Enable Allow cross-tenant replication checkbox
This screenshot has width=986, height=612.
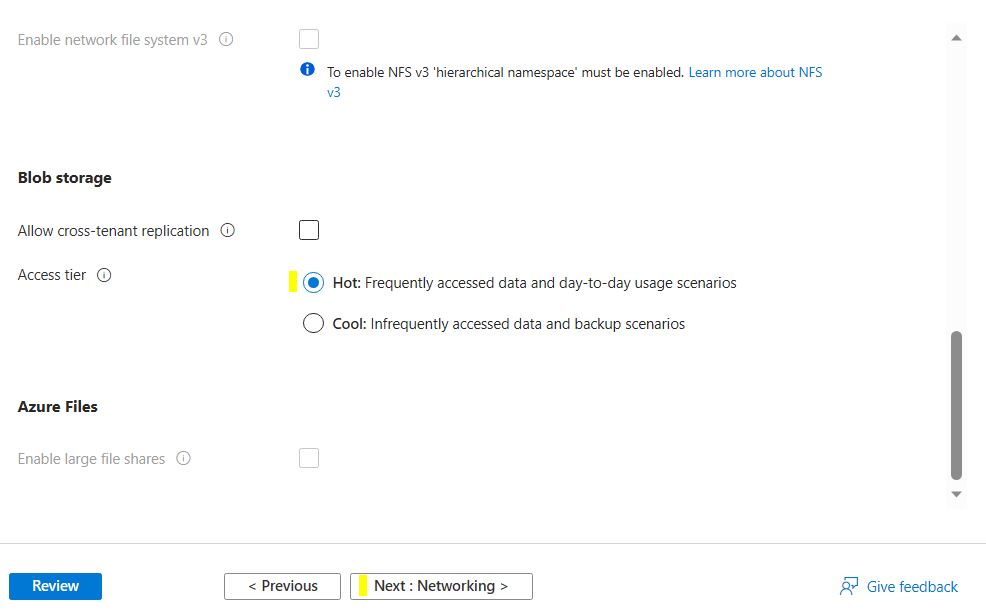tap(309, 231)
